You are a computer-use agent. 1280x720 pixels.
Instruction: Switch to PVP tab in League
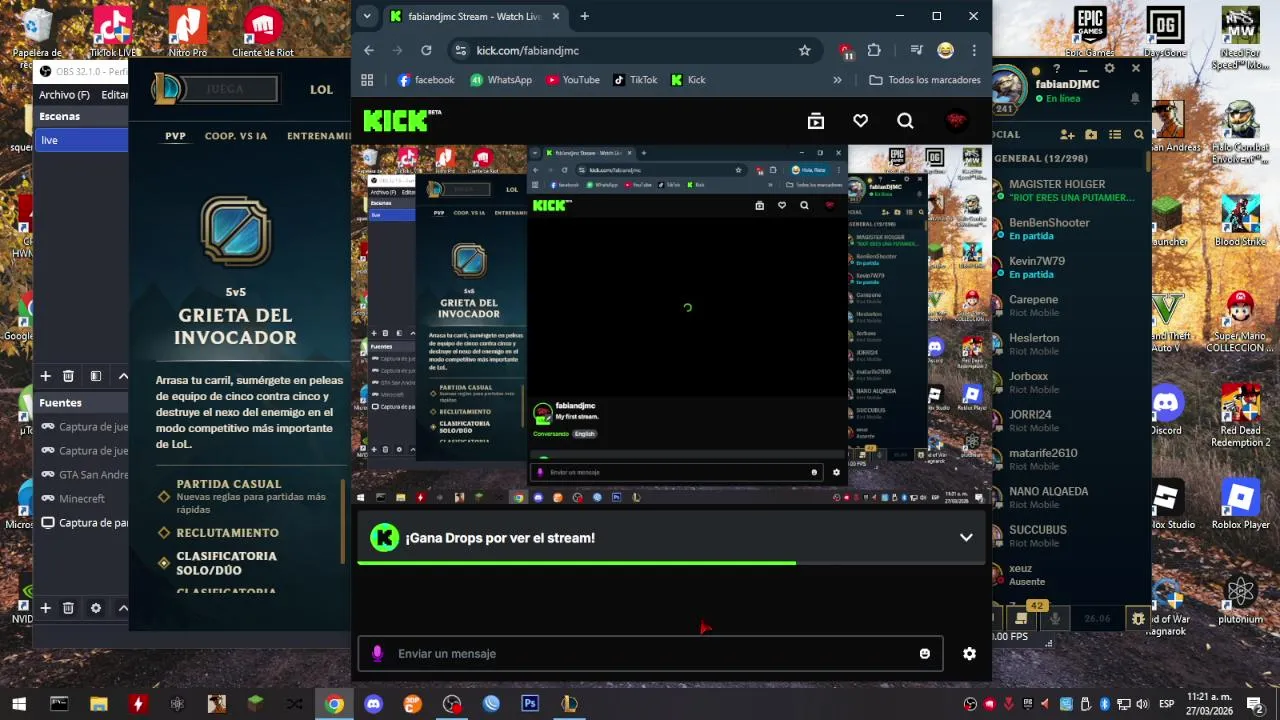176,136
